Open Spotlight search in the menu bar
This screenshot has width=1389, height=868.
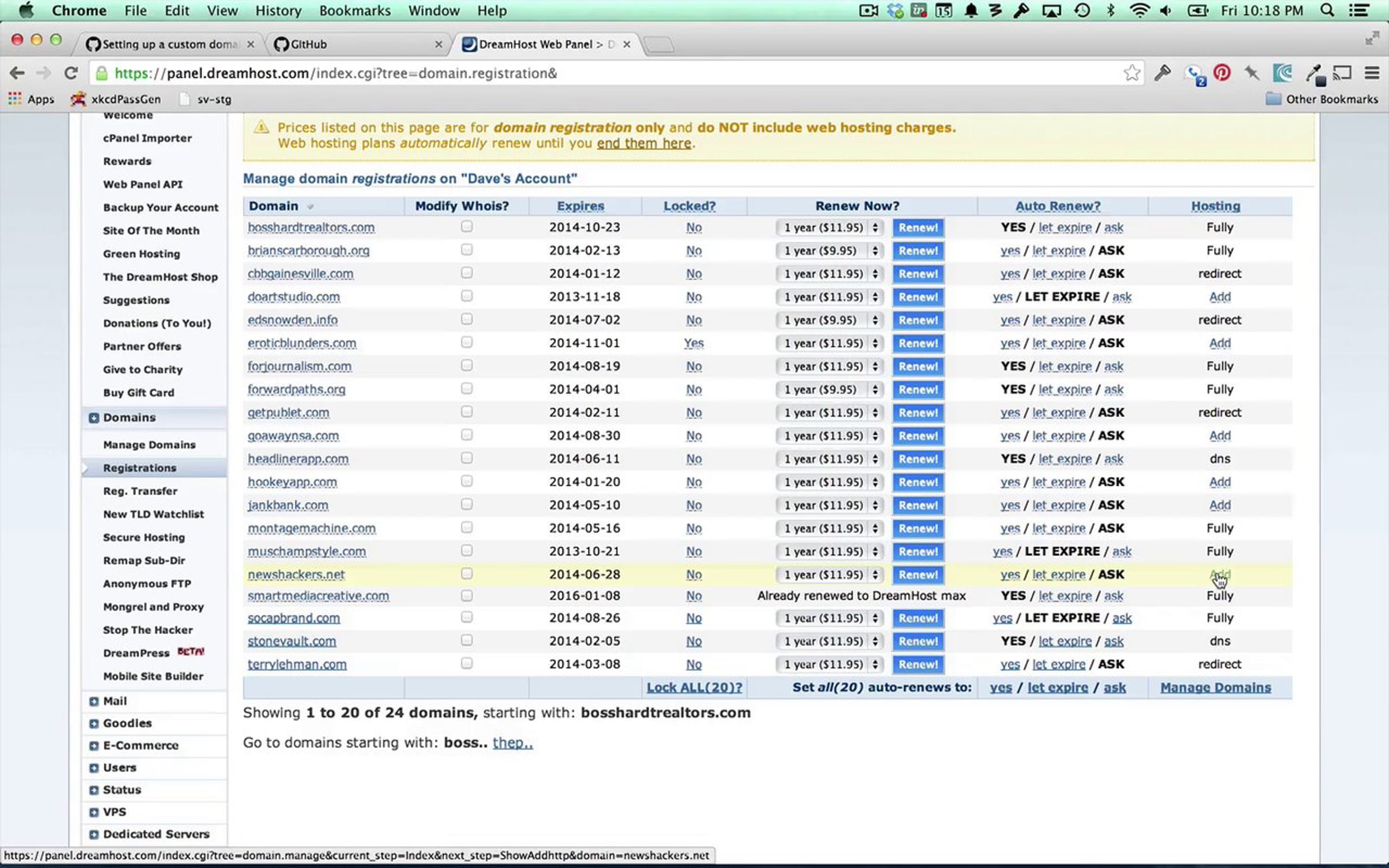coord(1327,10)
